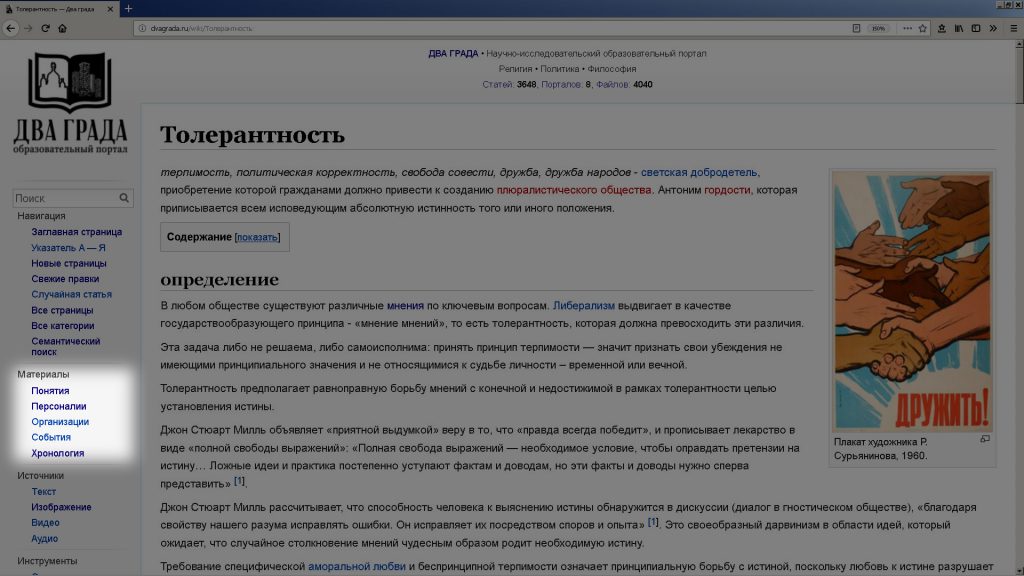The image size is (1024, 576).
Task: Open a new tab with plus button
Action: pos(128,8)
